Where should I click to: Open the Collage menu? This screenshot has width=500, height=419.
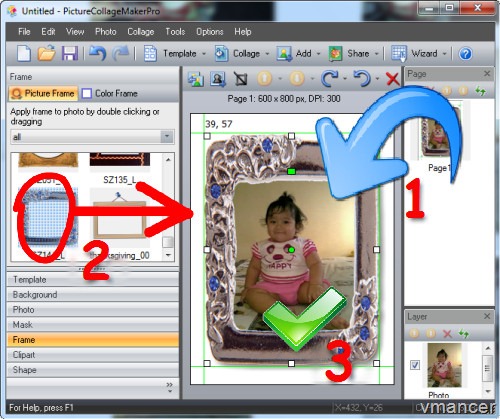[141, 32]
